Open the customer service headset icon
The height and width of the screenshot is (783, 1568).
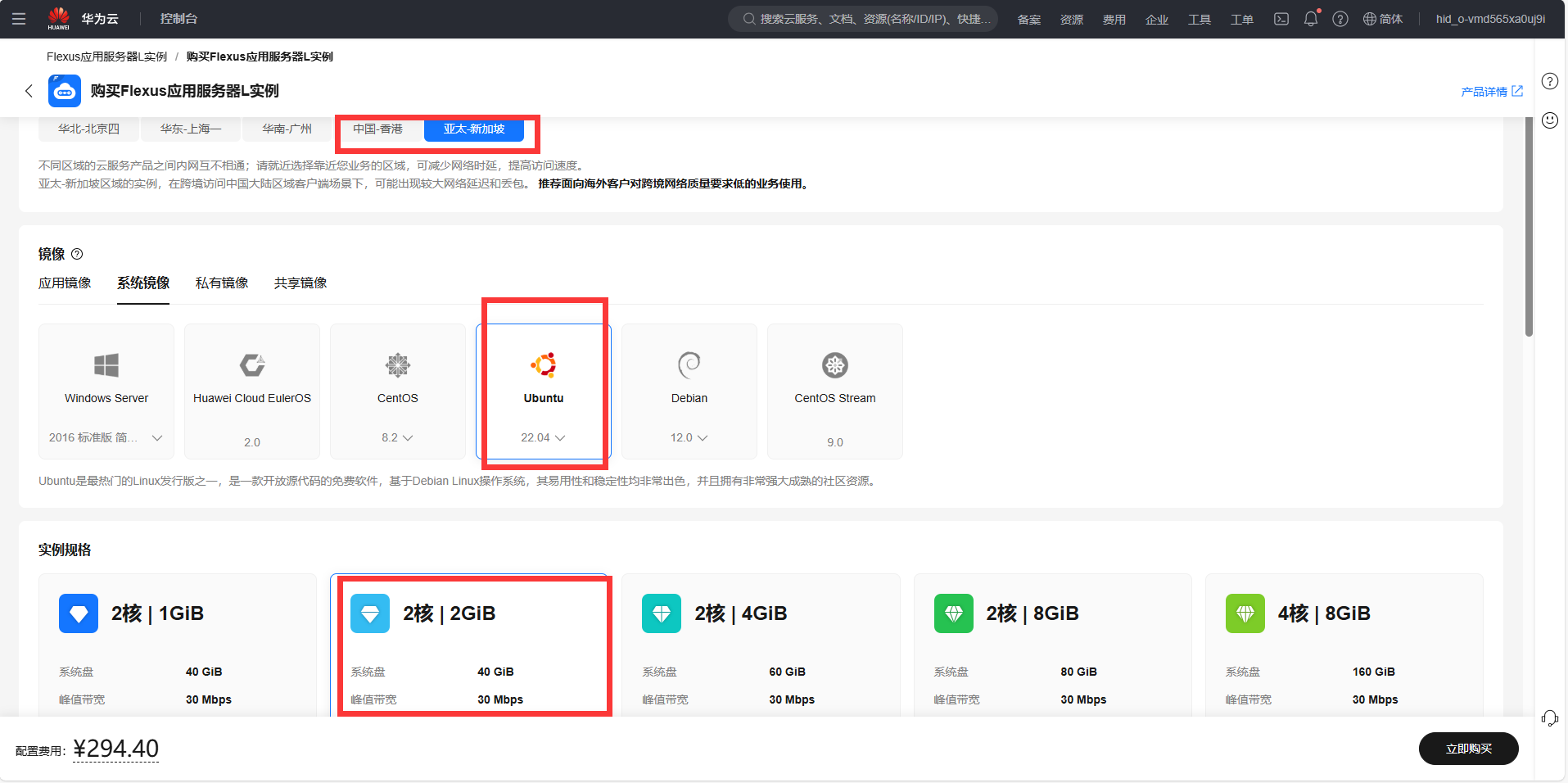pyautogui.click(x=1549, y=718)
